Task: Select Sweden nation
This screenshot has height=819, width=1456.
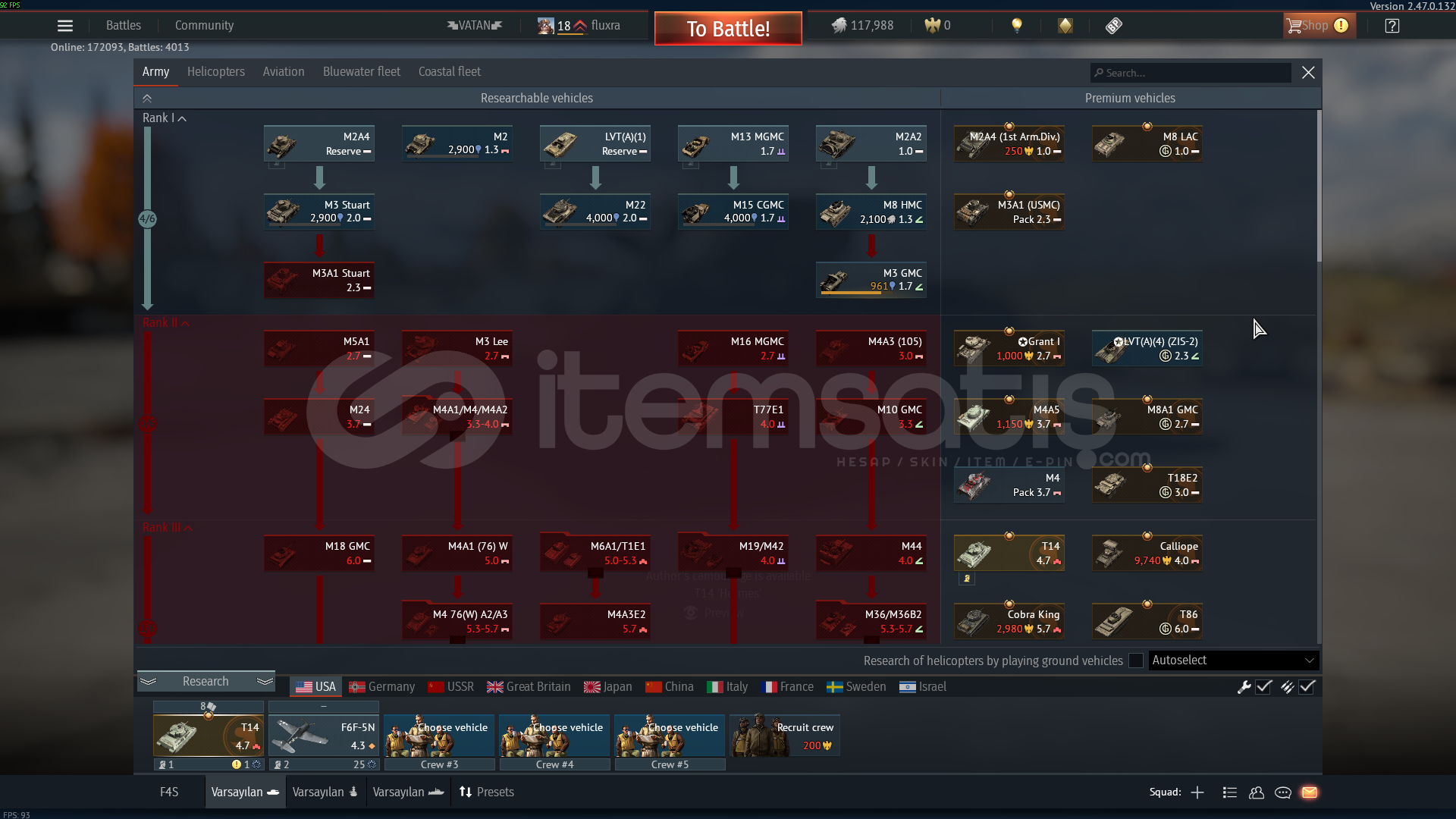Action: 856,687
